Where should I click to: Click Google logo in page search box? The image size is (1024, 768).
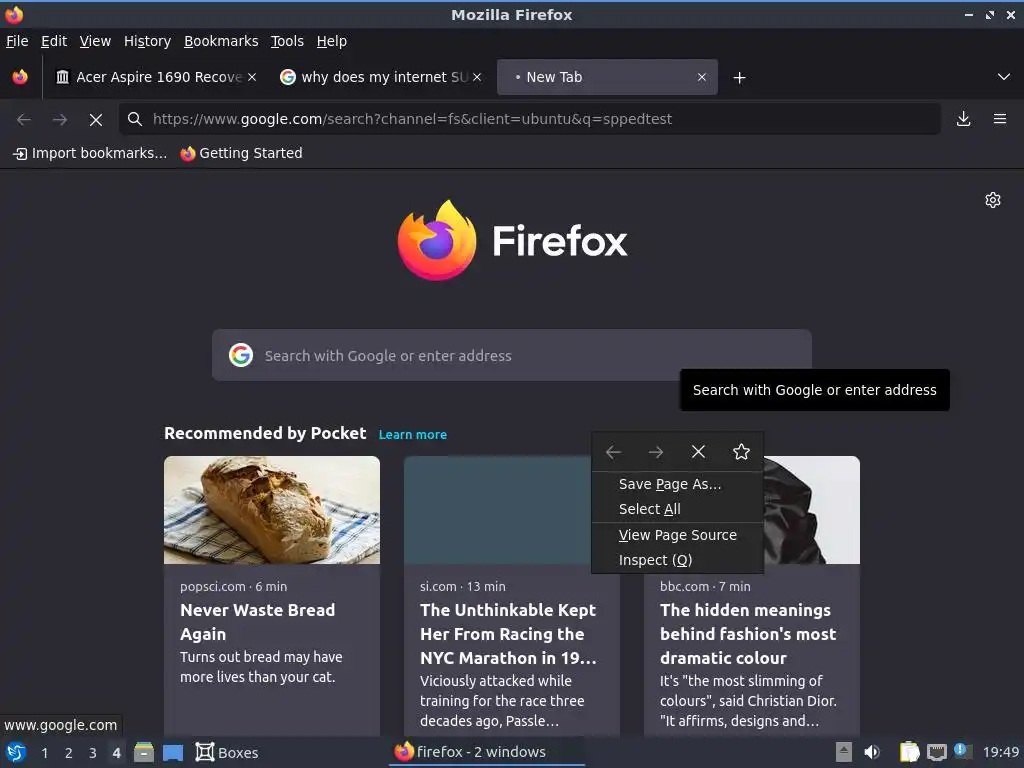[x=241, y=355]
